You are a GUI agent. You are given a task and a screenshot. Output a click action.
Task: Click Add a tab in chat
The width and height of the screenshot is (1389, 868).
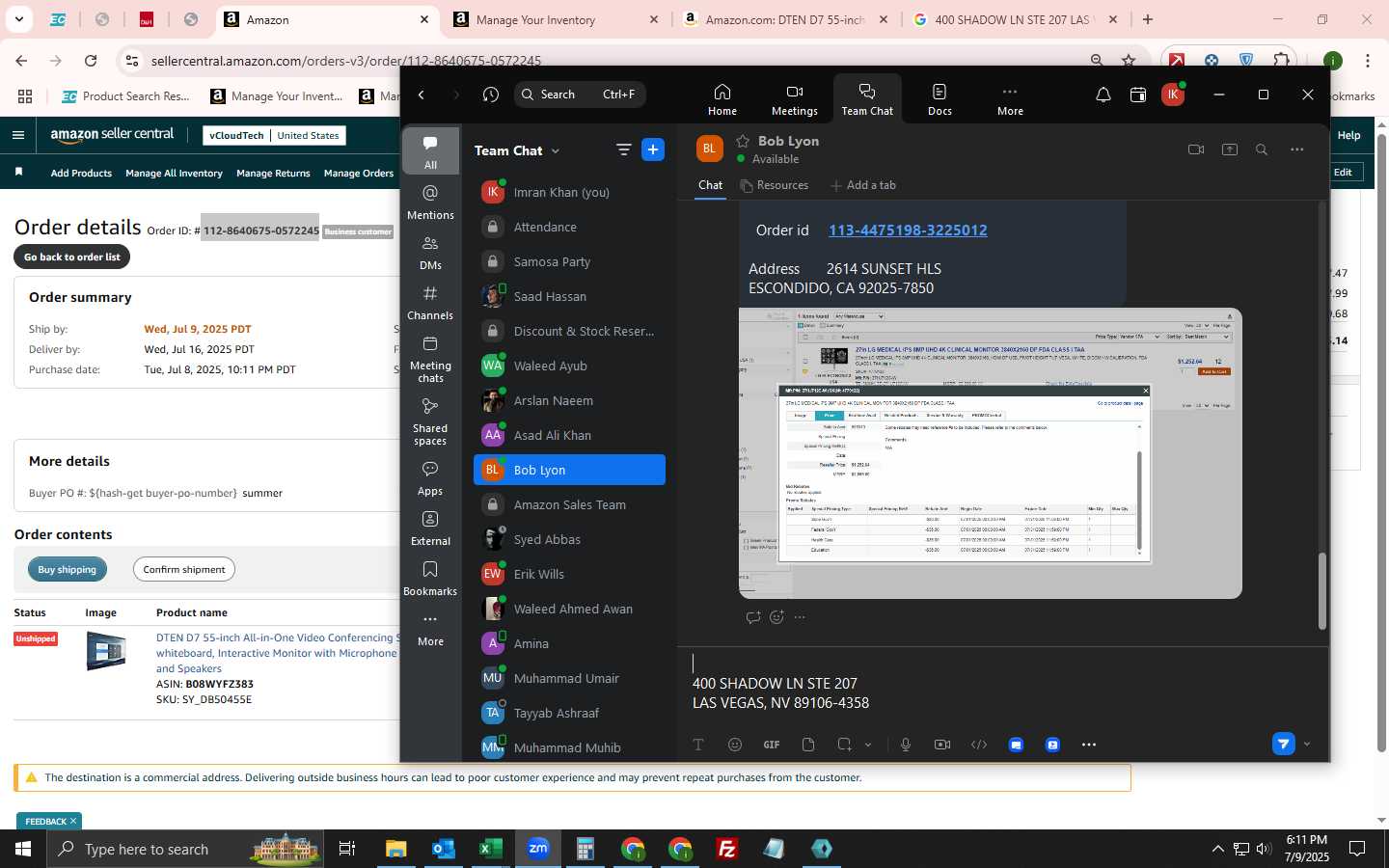[863, 185]
